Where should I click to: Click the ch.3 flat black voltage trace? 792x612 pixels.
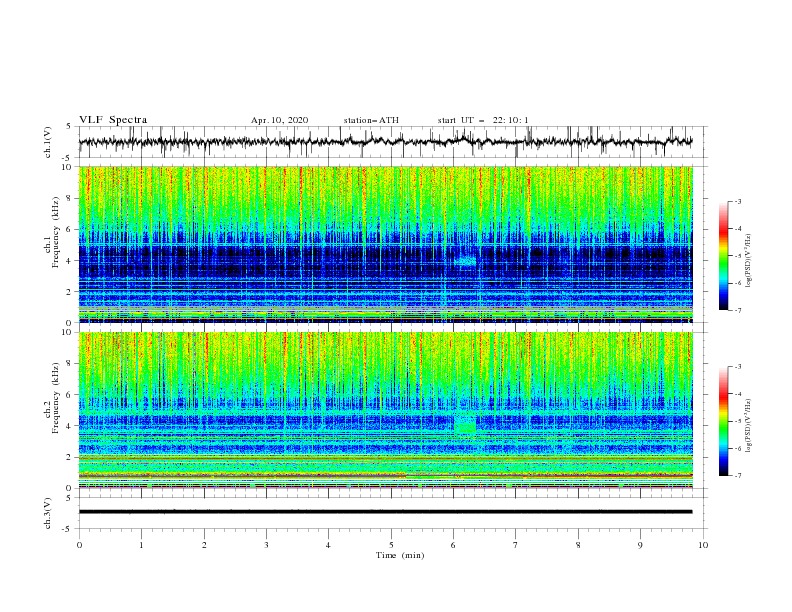click(385, 512)
